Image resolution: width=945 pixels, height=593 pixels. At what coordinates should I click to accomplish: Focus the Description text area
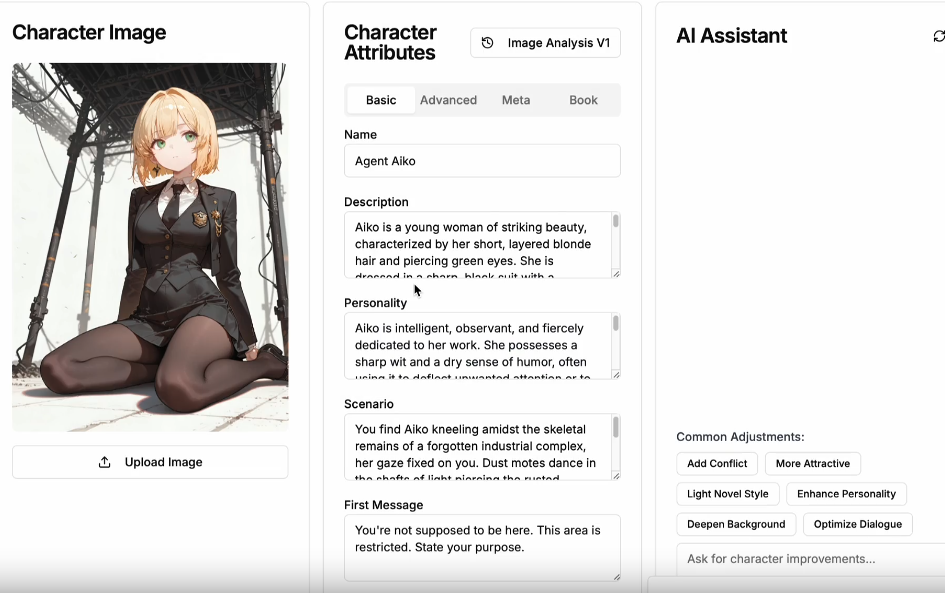[x=477, y=245]
